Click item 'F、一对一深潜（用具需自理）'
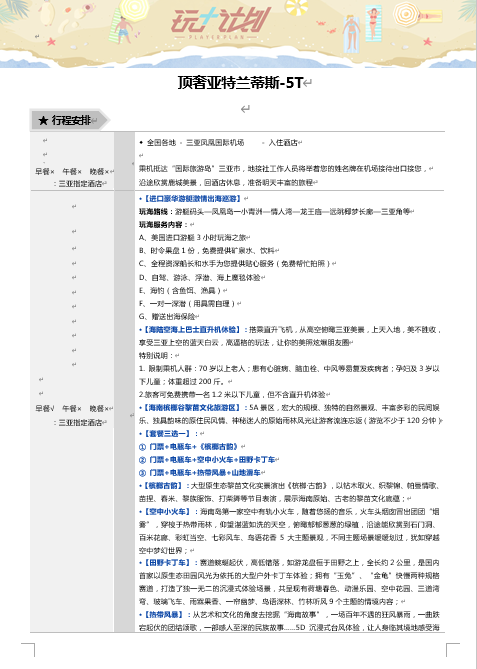 click(x=188, y=303)
